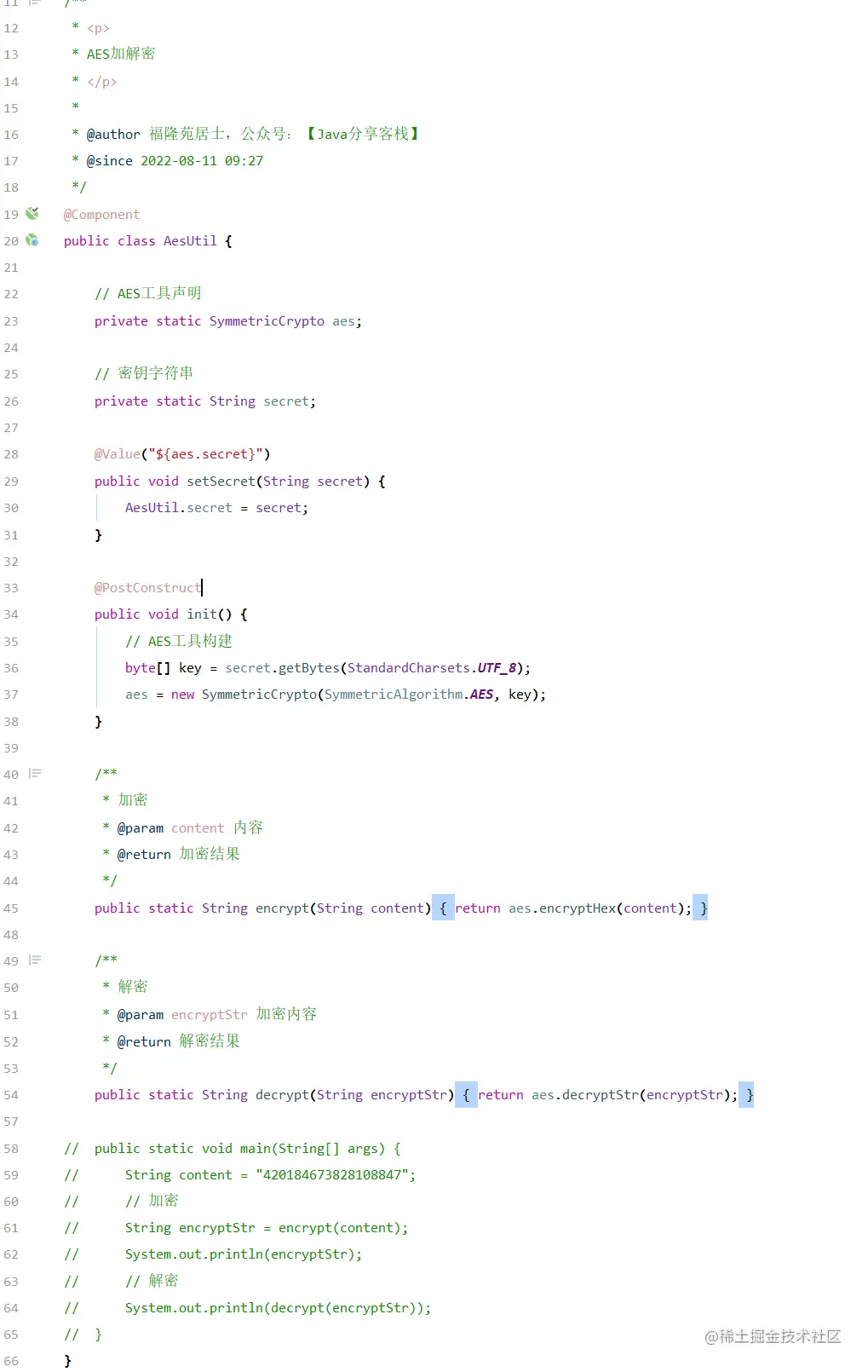Click the encrypt method name declaration
The height and width of the screenshot is (1372, 868).
click(x=282, y=908)
